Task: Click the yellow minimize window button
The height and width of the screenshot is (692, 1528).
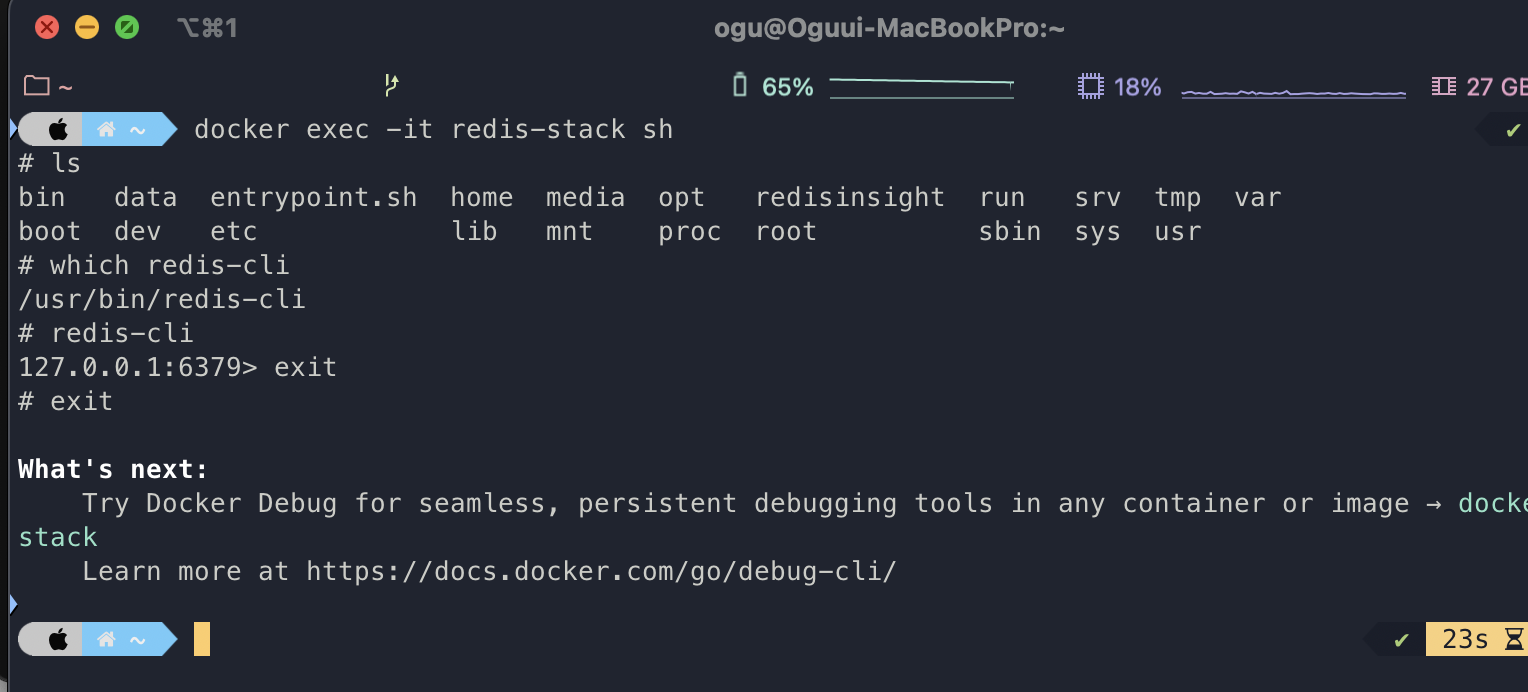Action: pos(87,27)
